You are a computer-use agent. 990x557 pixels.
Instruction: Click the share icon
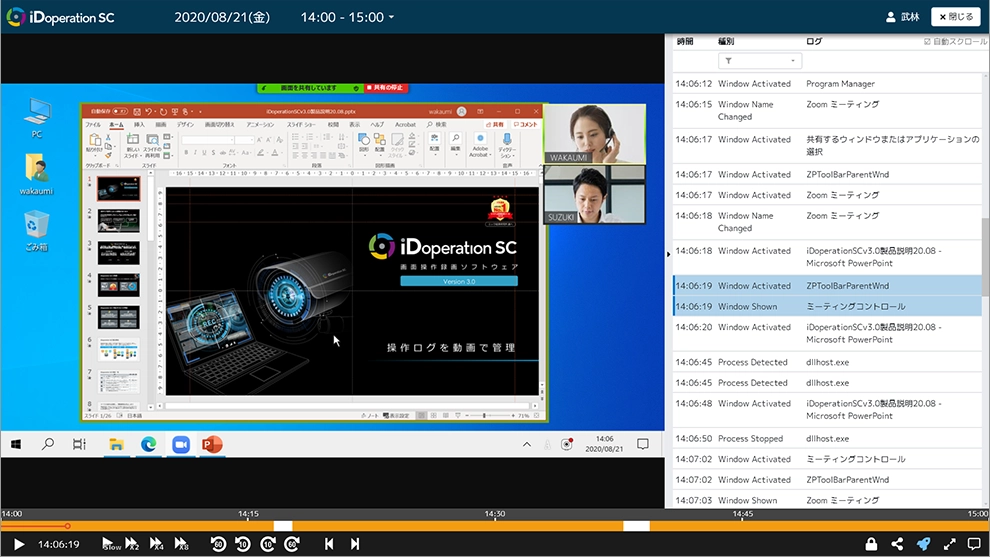coord(897,544)
